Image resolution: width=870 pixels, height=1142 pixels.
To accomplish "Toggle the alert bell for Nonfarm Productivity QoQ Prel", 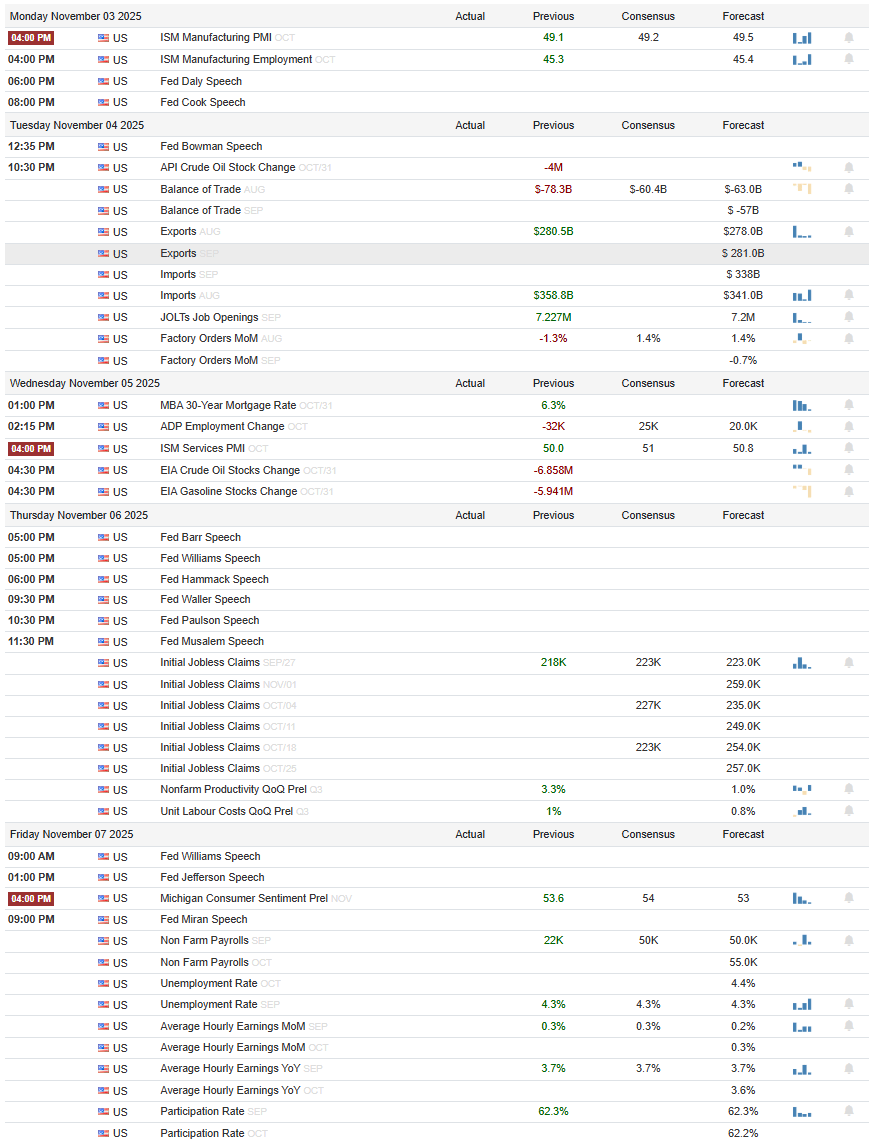I will (x=849, y=789).
